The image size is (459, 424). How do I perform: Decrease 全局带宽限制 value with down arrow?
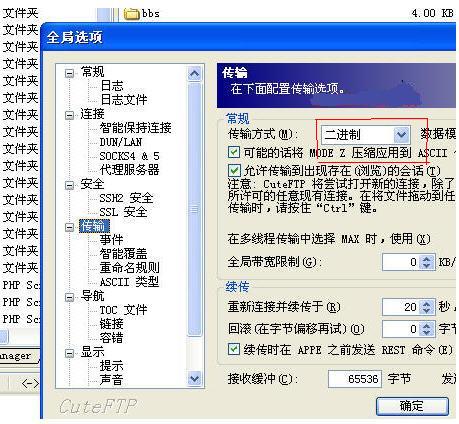click(427, 266)
